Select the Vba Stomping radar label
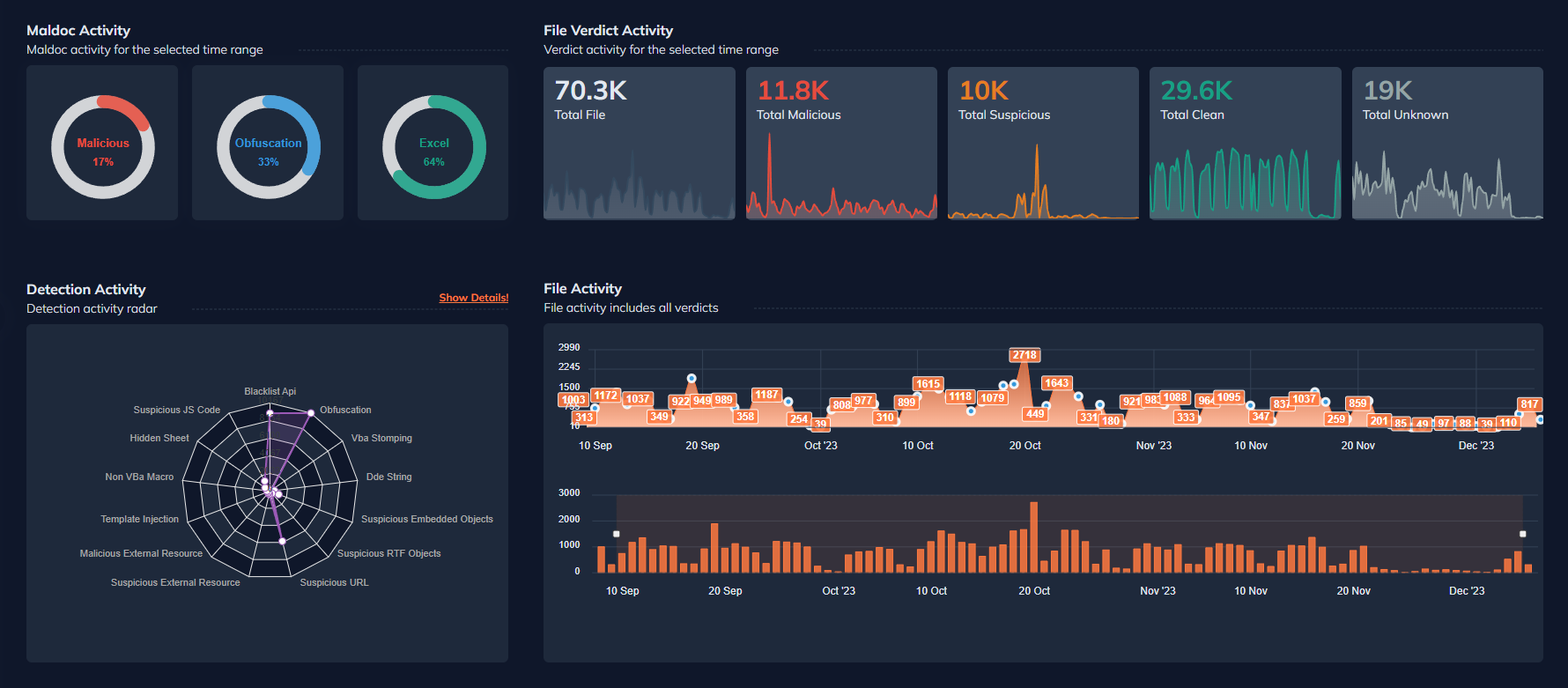The height and width of the screenshot is (688, 1568). point(381,438)
